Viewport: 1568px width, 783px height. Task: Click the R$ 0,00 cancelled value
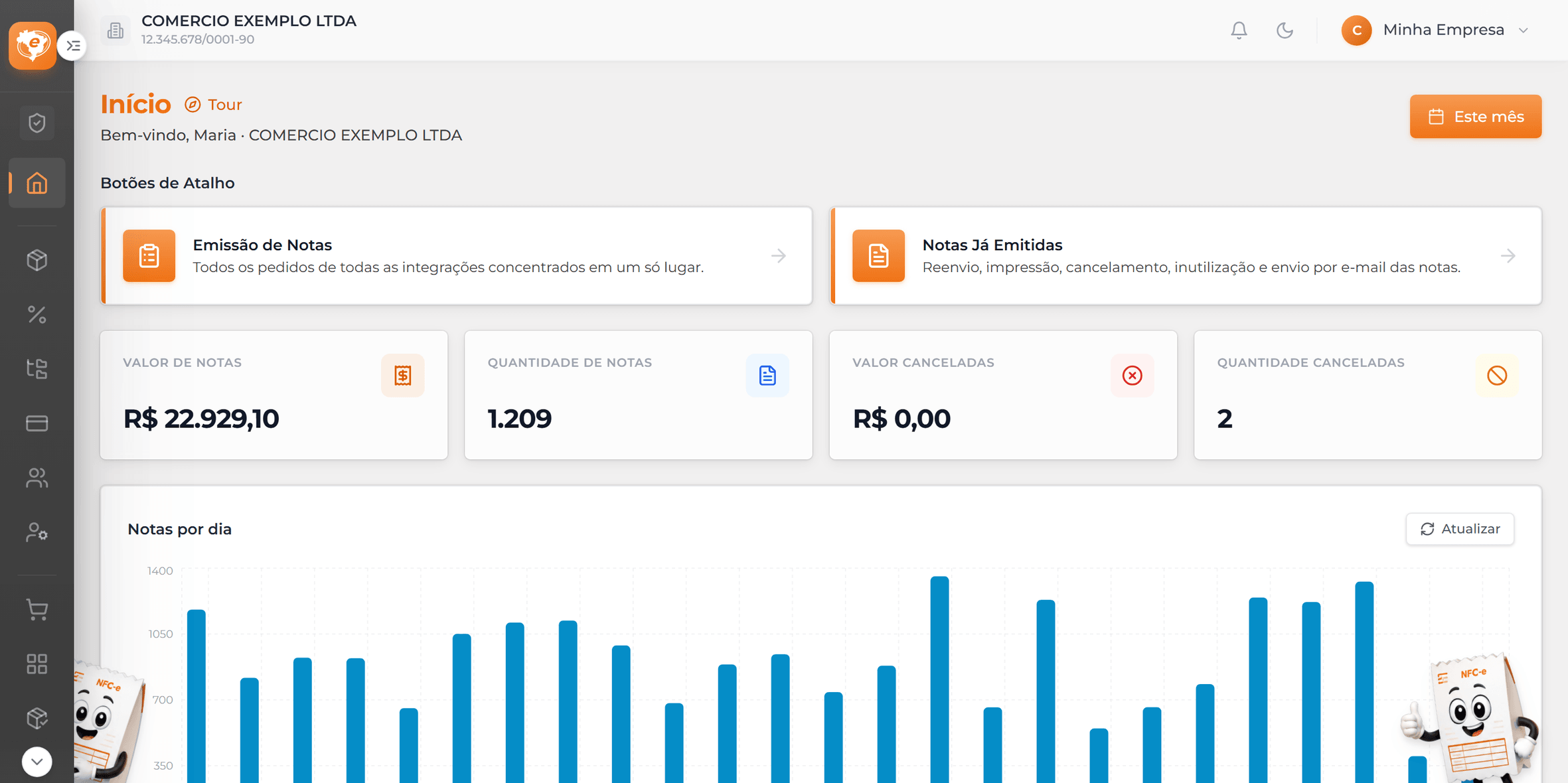(x=902, y=419)
